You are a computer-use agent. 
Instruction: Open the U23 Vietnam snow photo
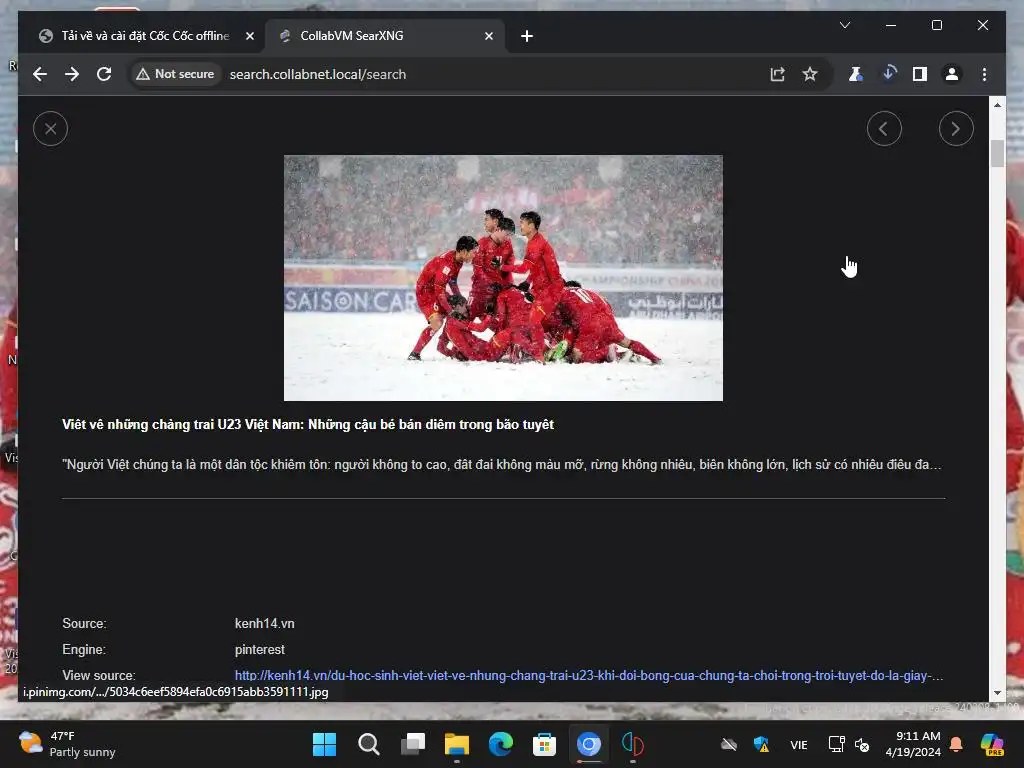click(x=503, y=278)
